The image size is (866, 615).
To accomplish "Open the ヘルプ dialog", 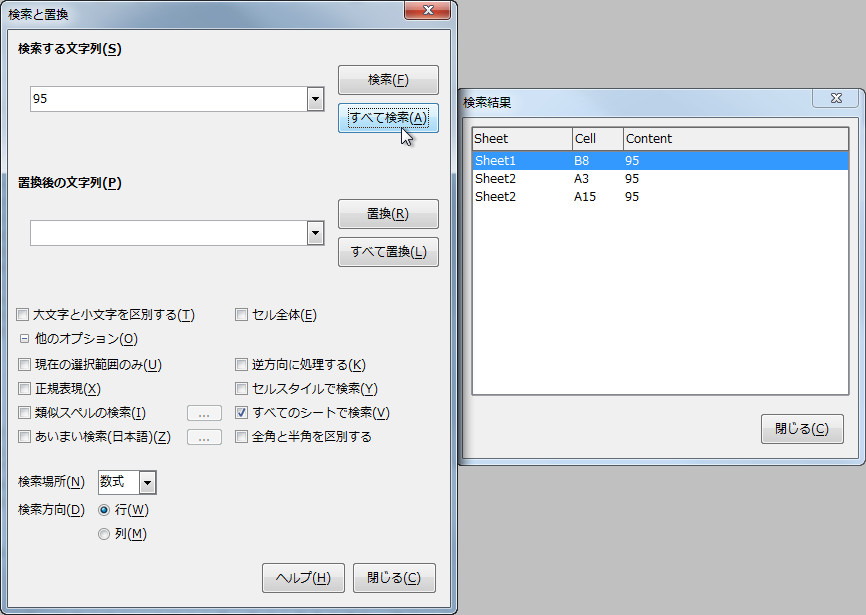I will click(303, 577).
